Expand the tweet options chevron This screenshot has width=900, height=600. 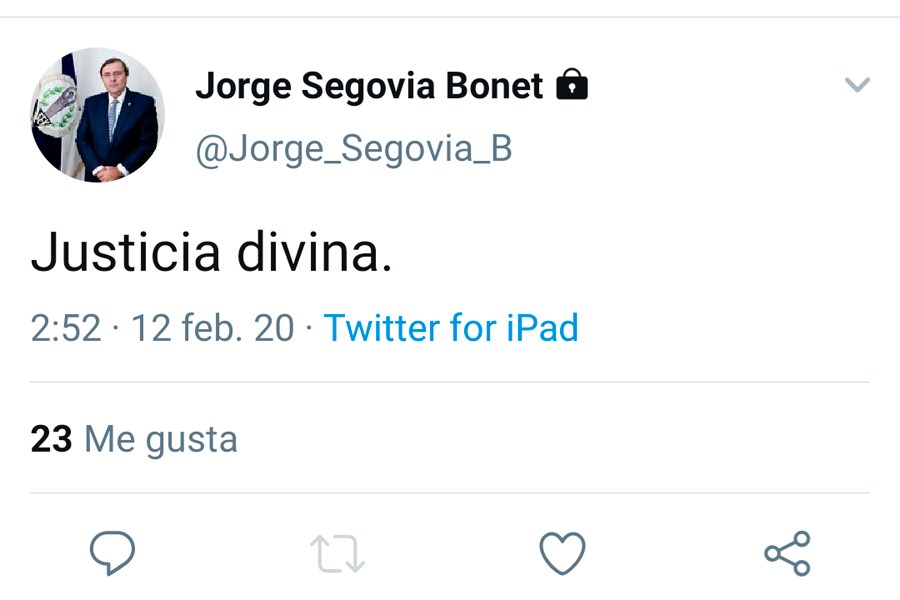[x=857, y=86]
